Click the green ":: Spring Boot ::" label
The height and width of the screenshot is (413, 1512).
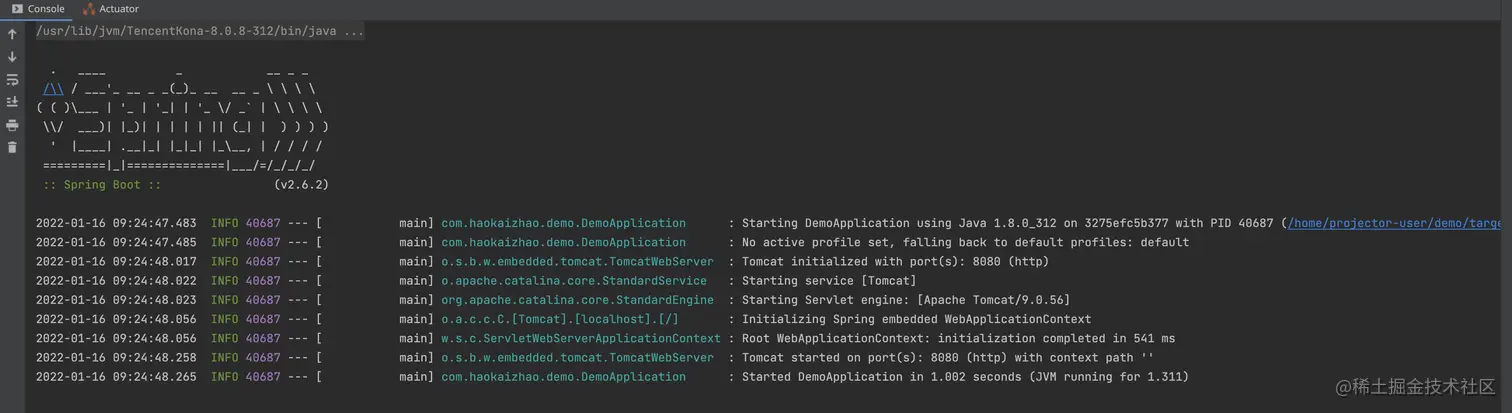[102, 185]
